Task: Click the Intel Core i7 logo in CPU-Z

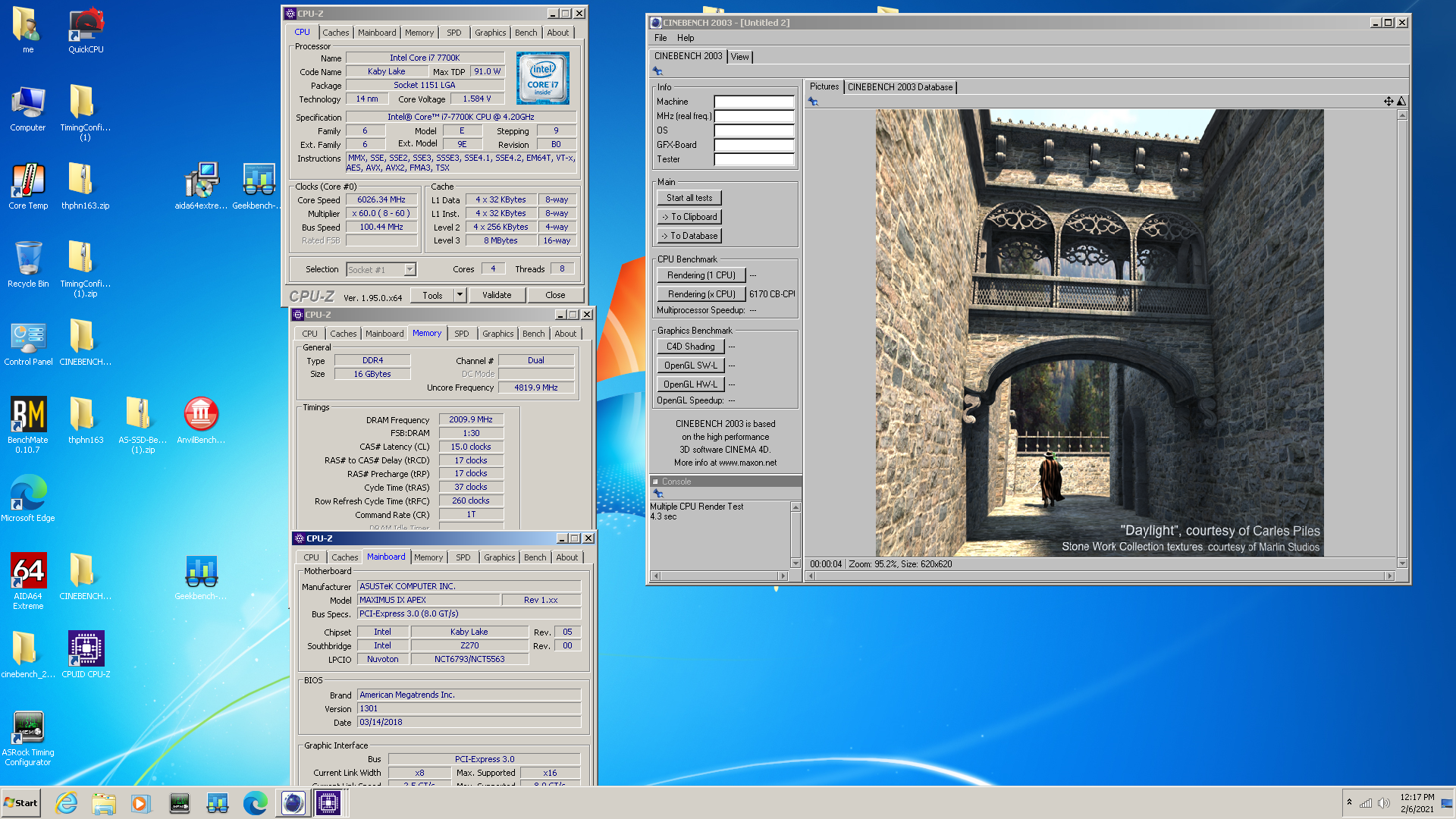Action: point(543,78)
